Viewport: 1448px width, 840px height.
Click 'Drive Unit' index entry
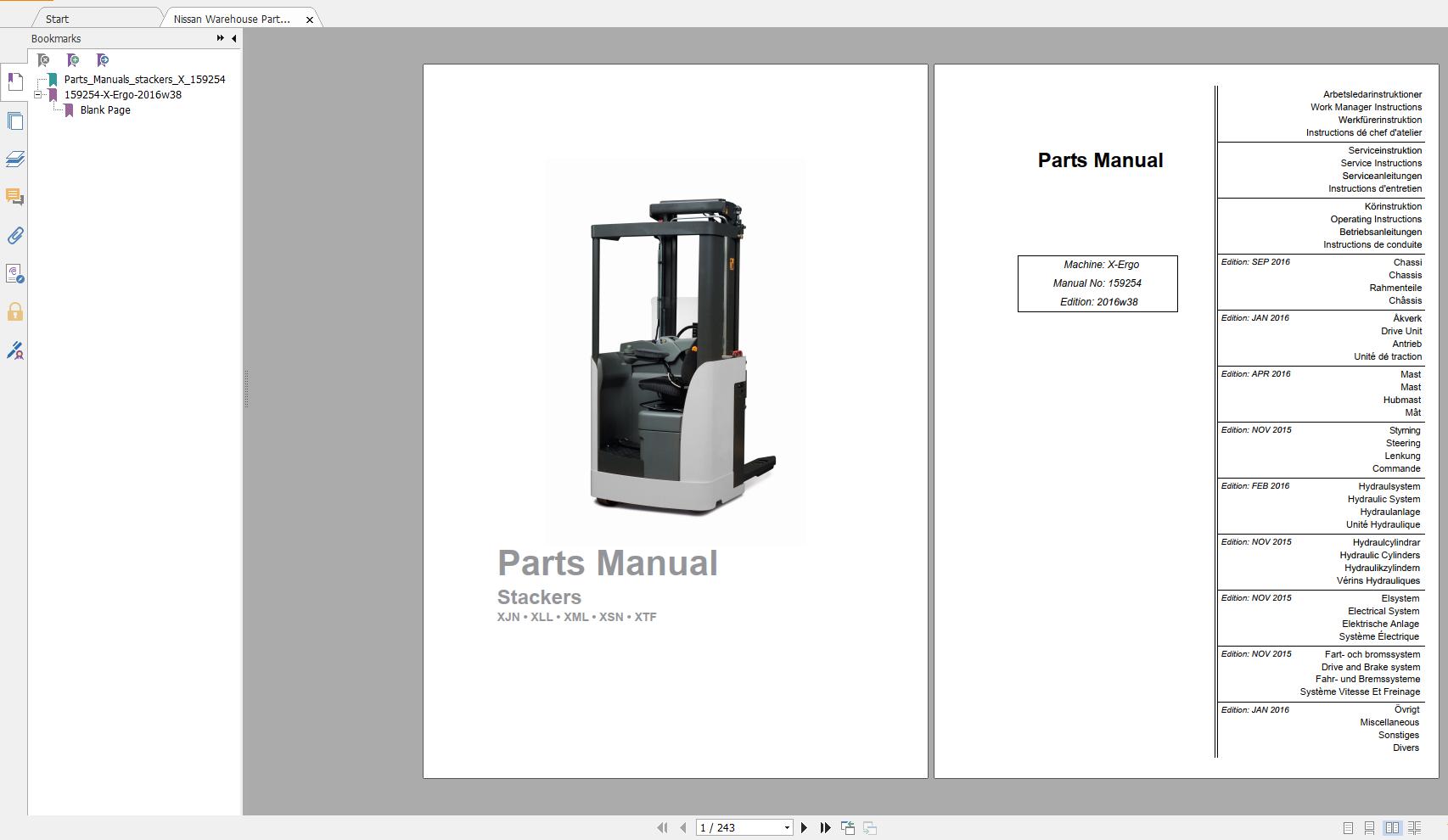(x=1401, y=332)
